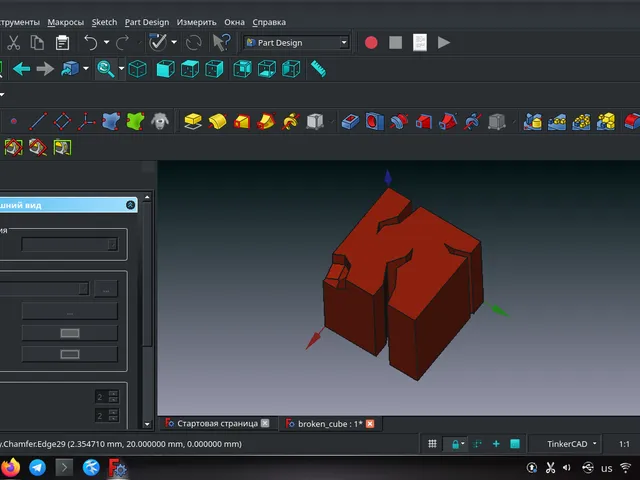This screenshot has width=640, height=480.
Task: Create datum line tool
Action: [38, 121]
